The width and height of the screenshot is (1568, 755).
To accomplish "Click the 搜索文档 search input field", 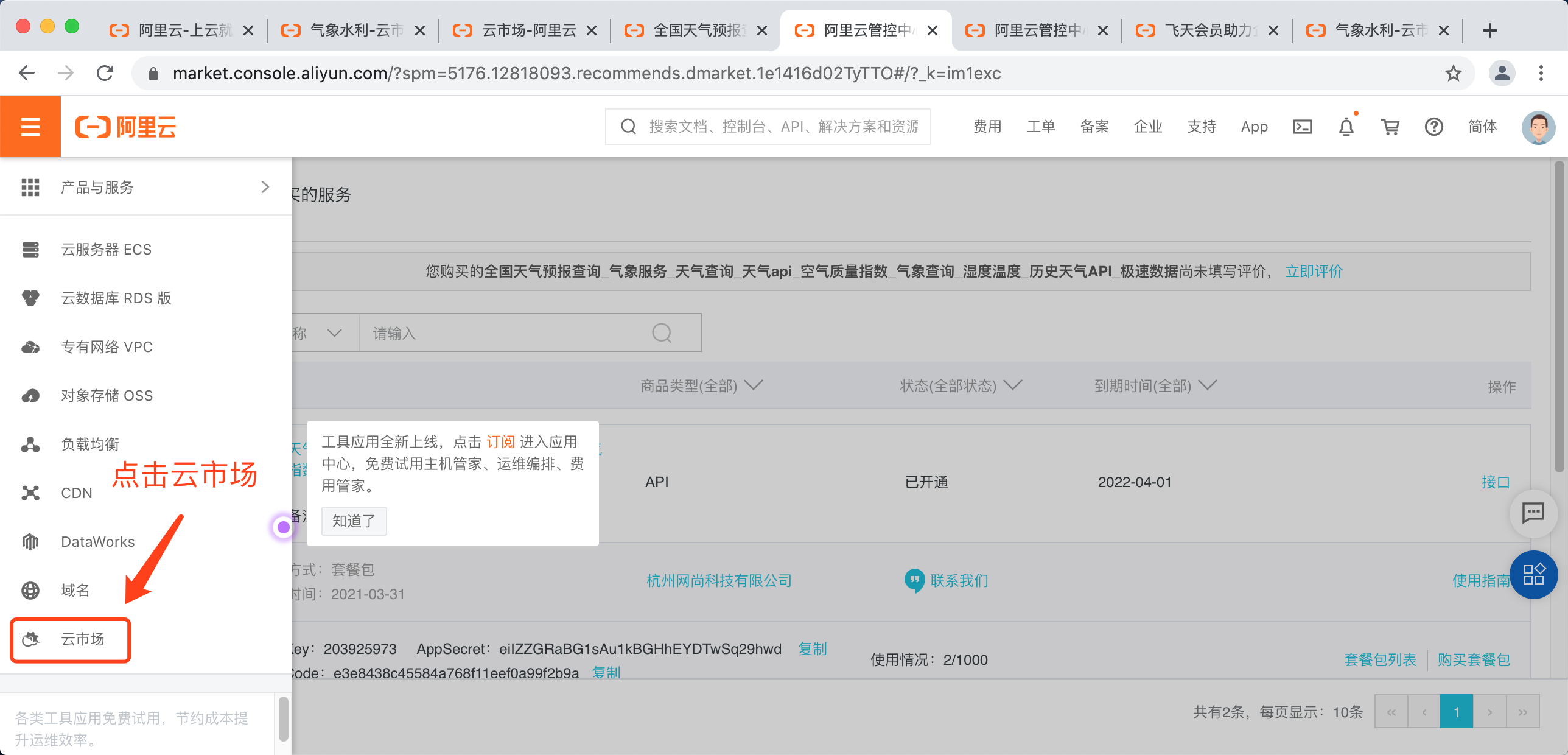I will 783,127.
